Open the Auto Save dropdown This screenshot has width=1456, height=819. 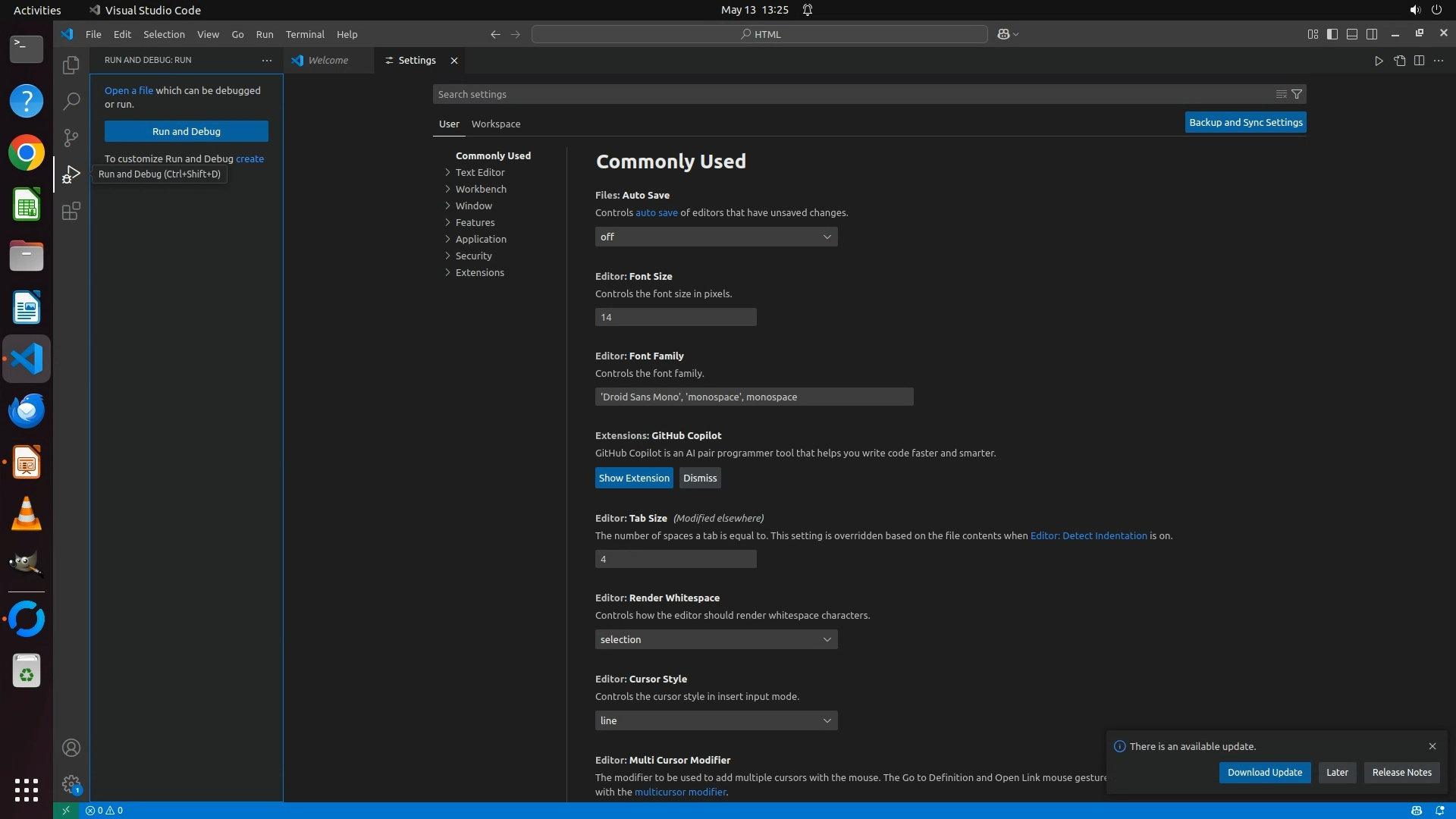(x=716, y=237)
